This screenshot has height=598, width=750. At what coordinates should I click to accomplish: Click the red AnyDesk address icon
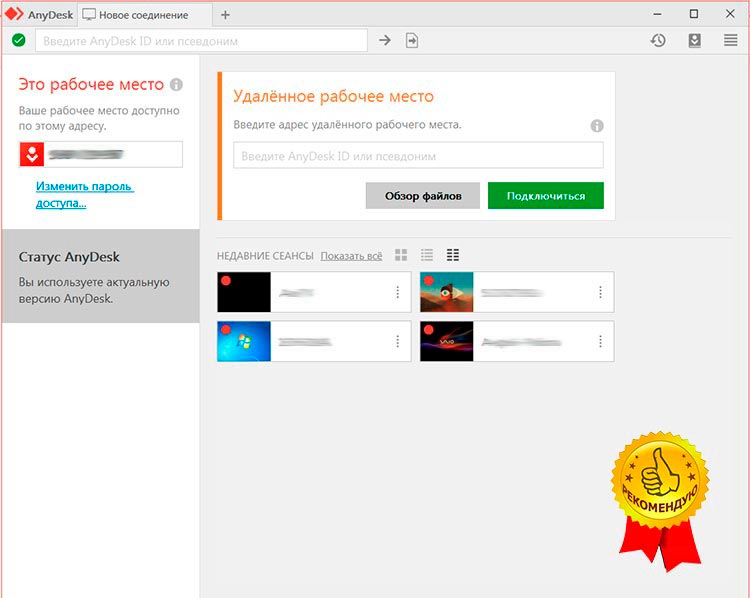point(32,154)
